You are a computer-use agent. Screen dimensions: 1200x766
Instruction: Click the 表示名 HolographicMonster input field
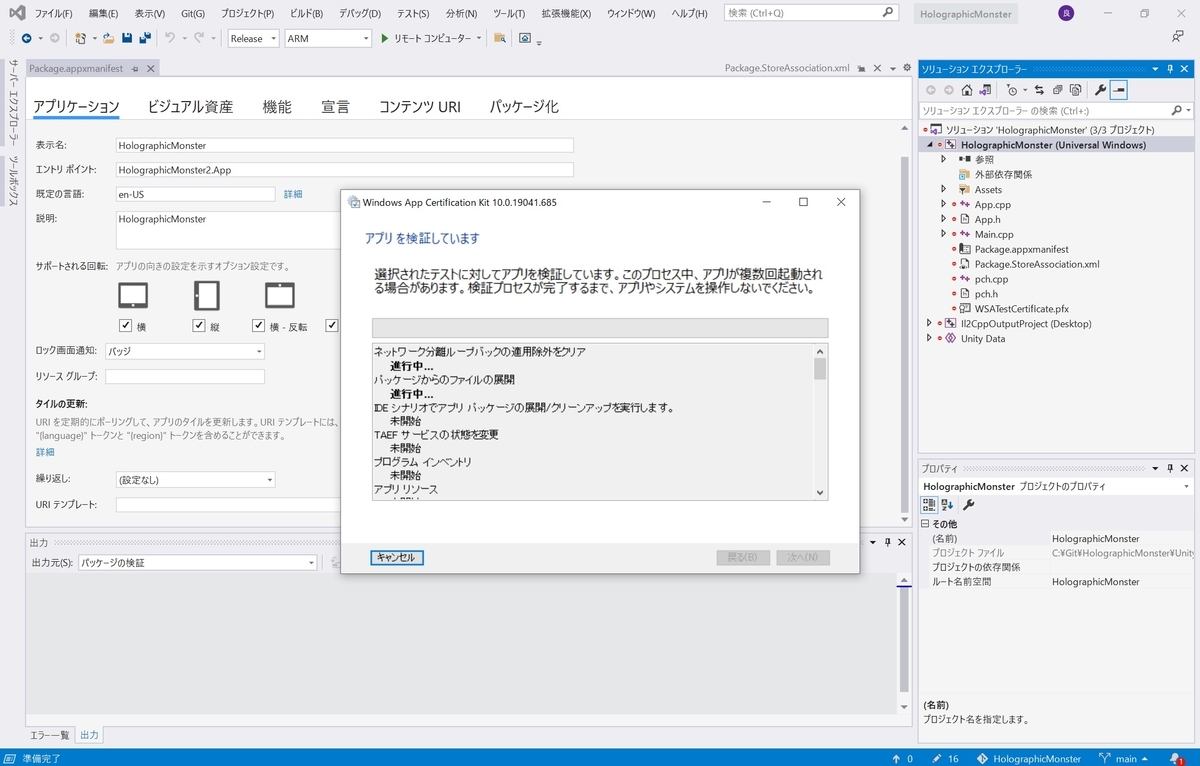[x=344, y=145]
